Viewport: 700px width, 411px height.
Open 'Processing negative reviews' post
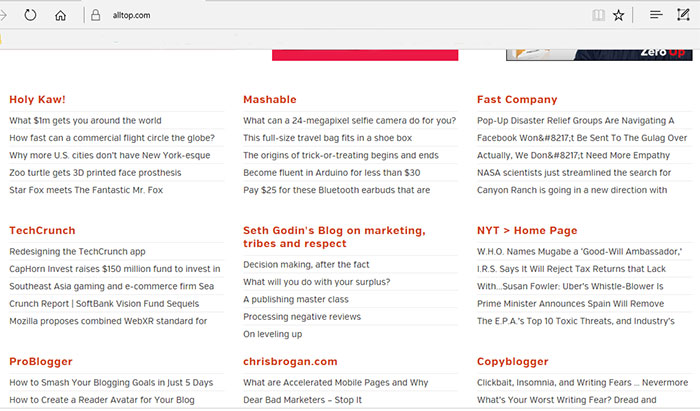tap(302, 317)
